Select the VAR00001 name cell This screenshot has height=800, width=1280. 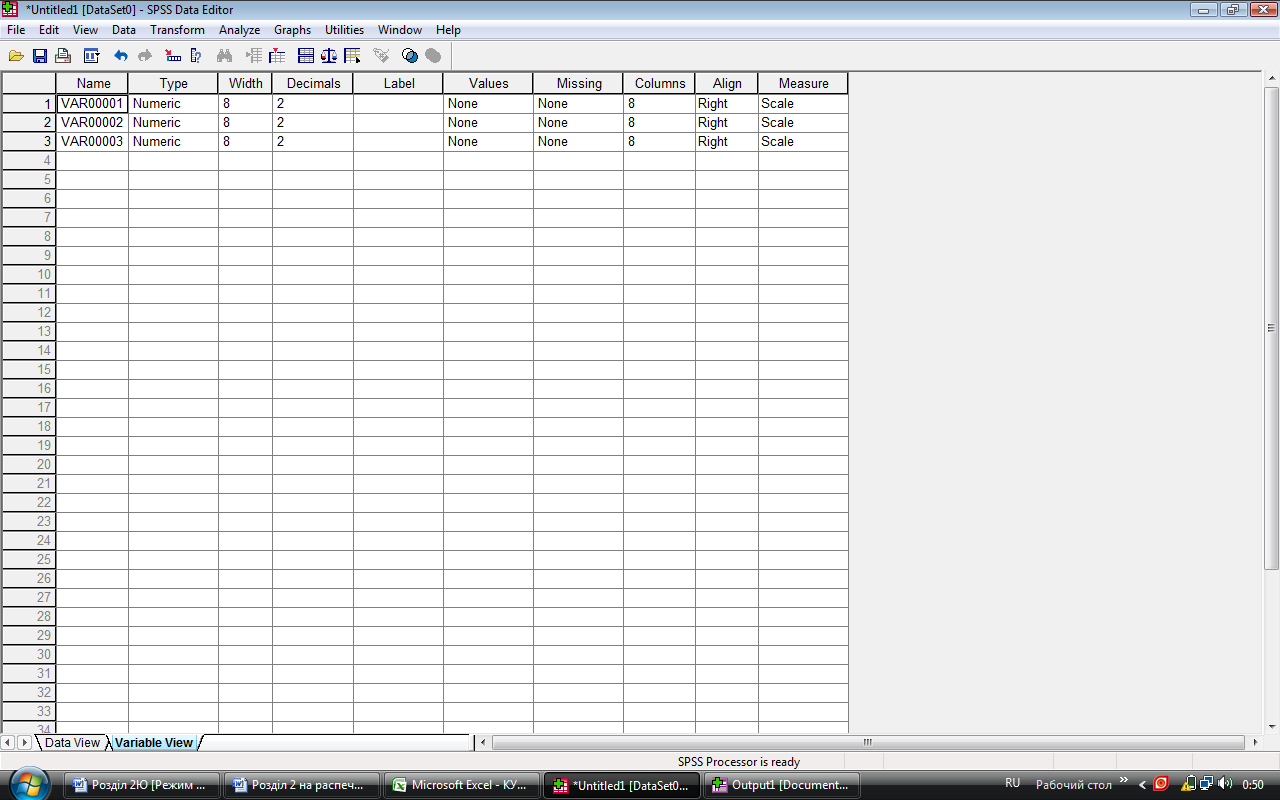pos(92,103)
